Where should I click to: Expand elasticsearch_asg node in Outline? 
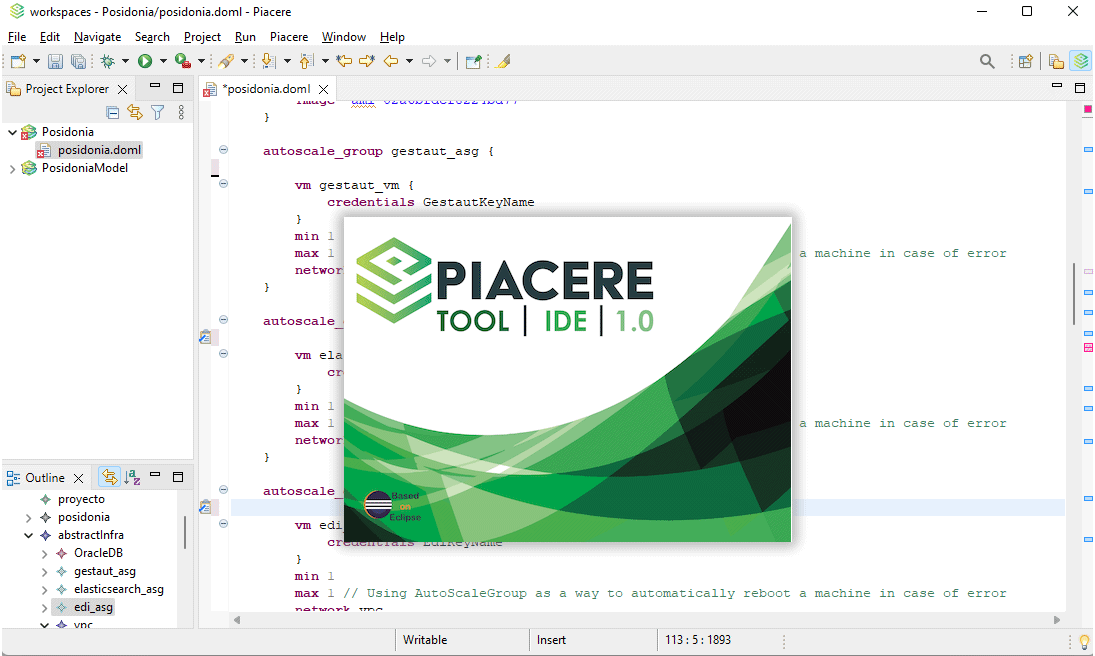(x=45, y=590)
